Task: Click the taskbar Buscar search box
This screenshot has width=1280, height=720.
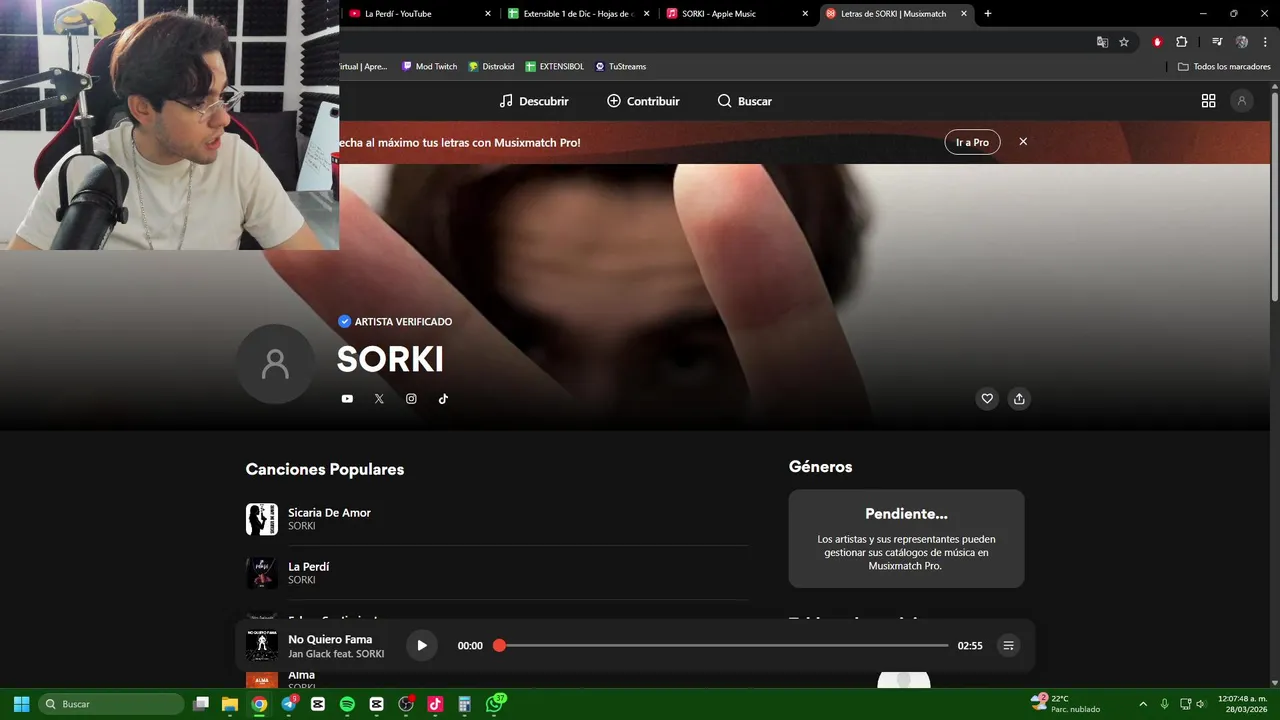Action: 111,704
